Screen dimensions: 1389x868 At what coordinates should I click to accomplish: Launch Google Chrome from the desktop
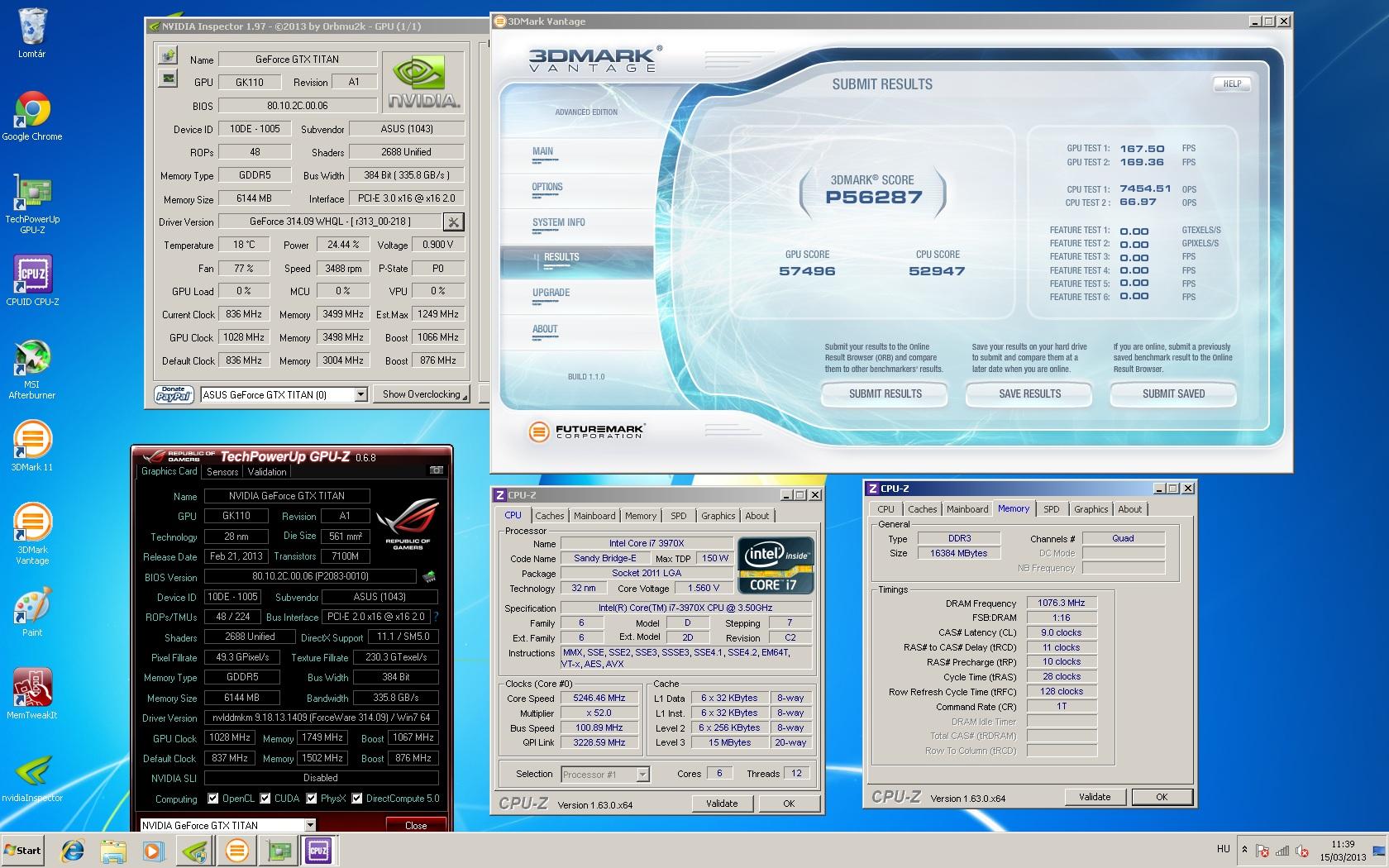pos(32,116)
